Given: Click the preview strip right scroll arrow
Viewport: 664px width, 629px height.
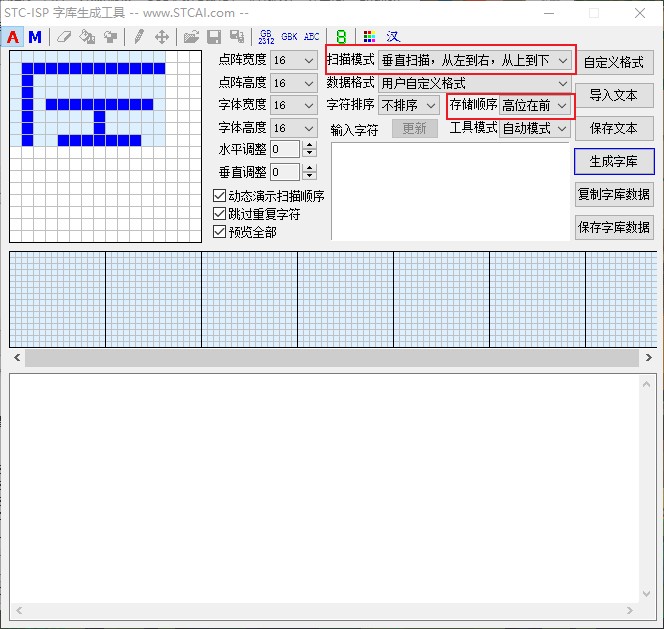Looking at the screenshot, I should (x=648, y=357).
